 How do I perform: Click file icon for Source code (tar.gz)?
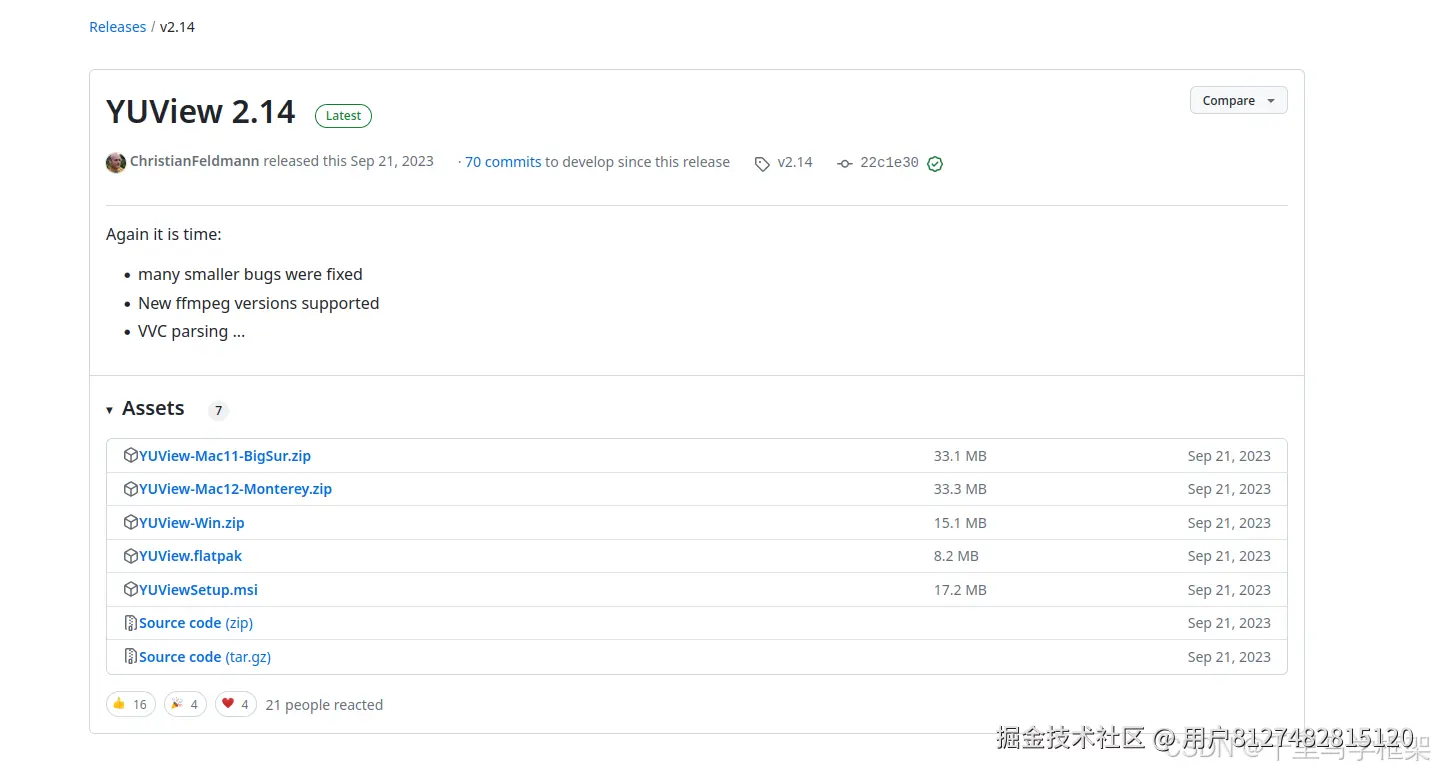click(130, 657)
